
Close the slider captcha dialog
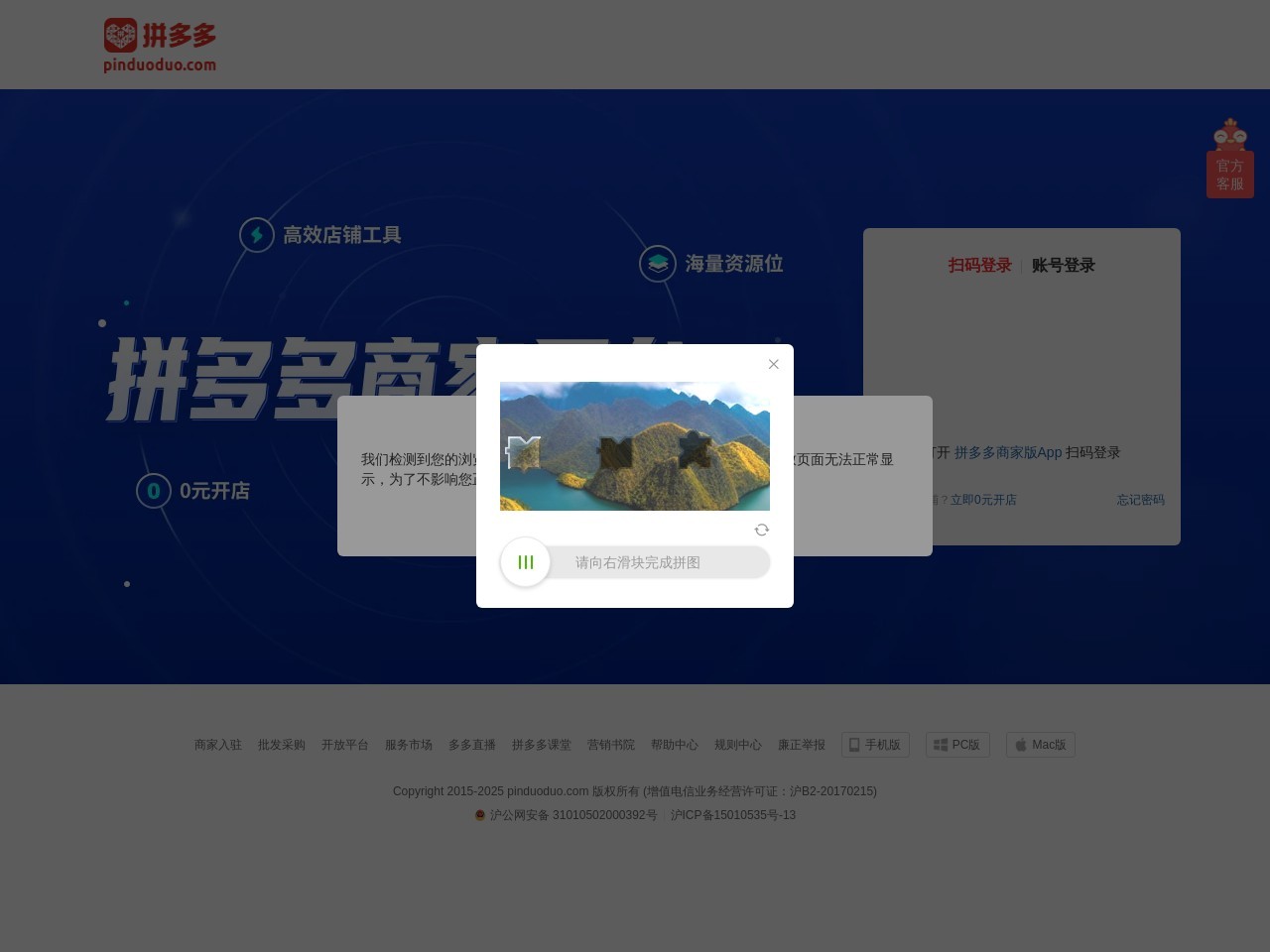tap(774, 364)
